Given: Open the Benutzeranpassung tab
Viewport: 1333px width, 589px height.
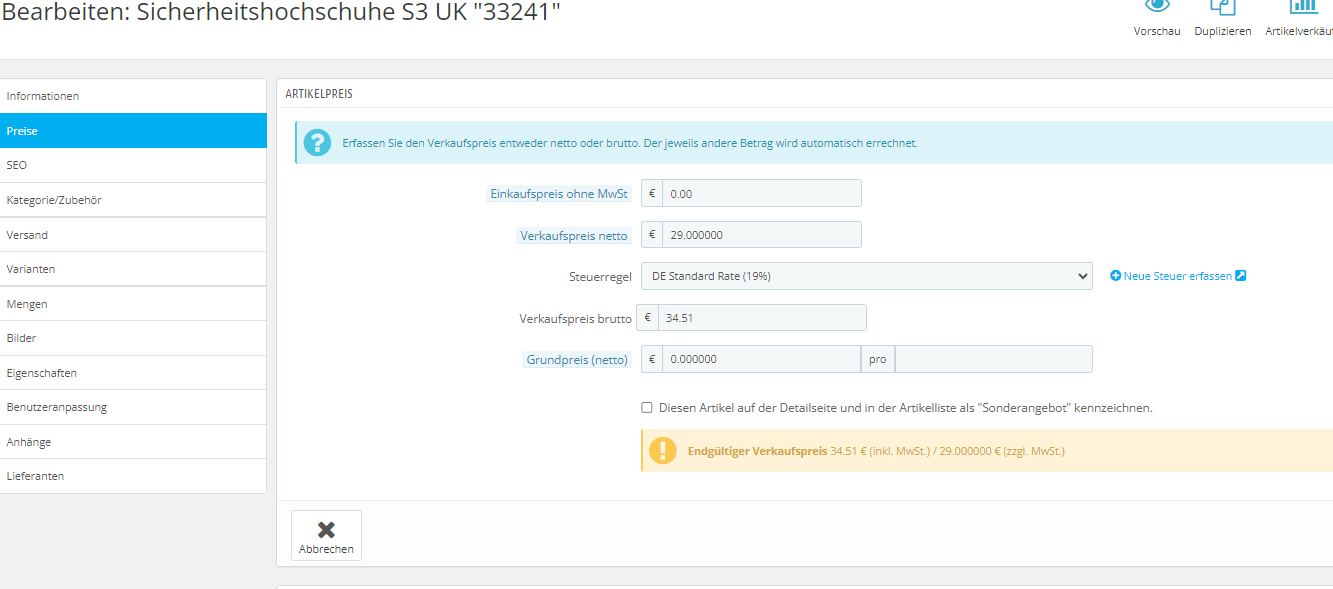Looking at the screenshot, I should tap(133, 407).
